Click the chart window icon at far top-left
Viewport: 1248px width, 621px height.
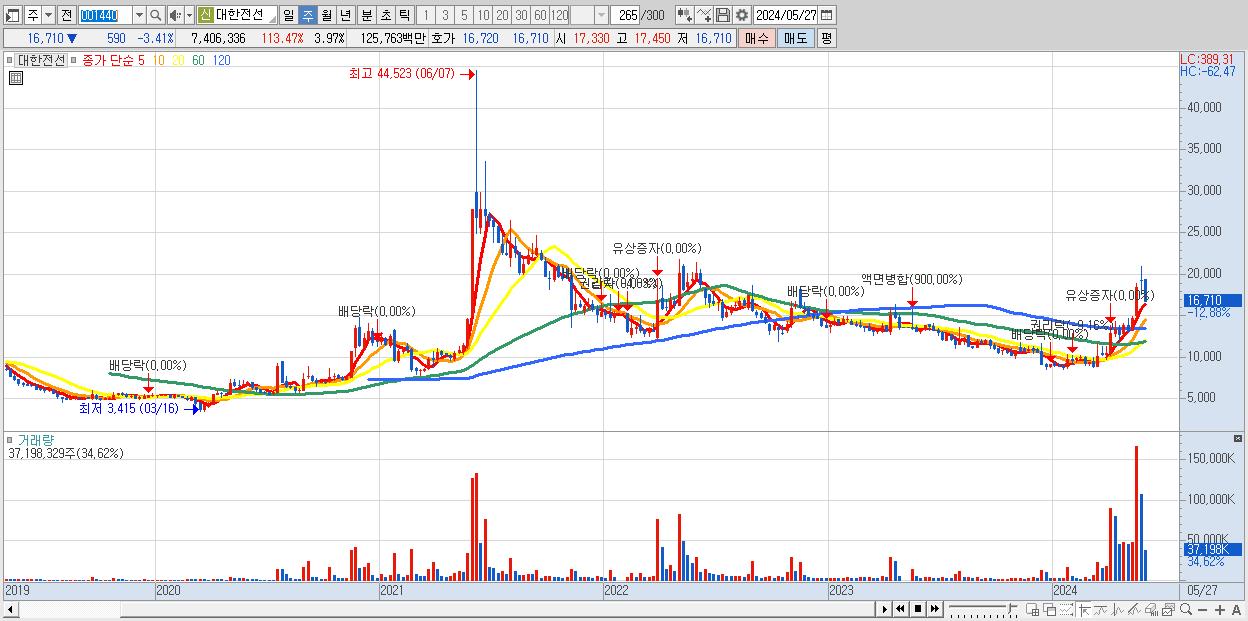tap(13, 15)
